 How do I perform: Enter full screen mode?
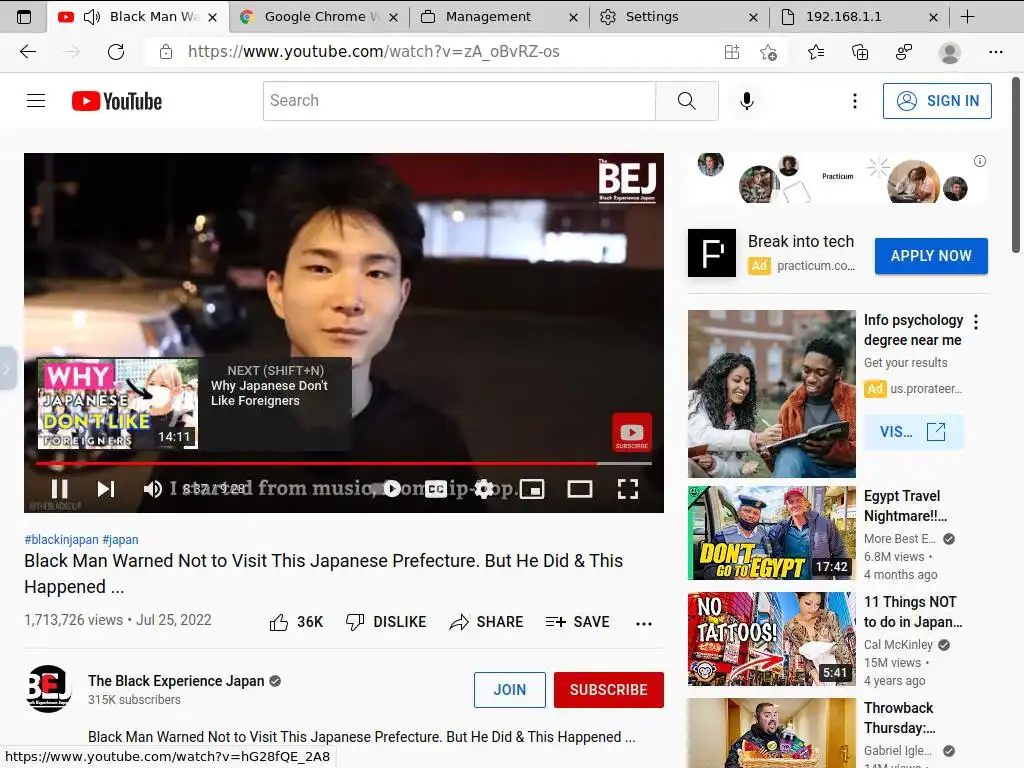pos(628,488)
